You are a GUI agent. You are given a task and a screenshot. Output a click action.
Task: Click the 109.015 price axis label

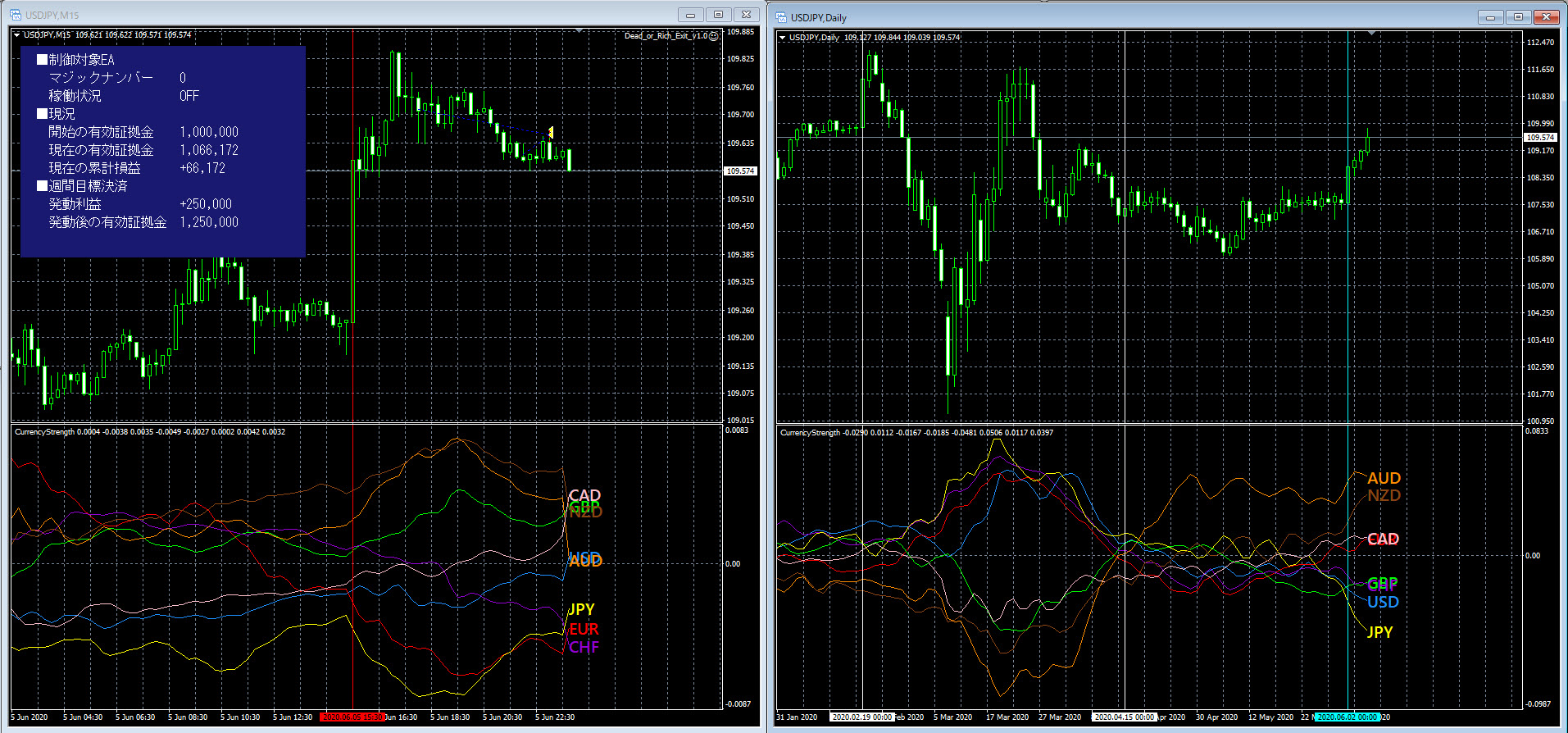click(741, 420)
